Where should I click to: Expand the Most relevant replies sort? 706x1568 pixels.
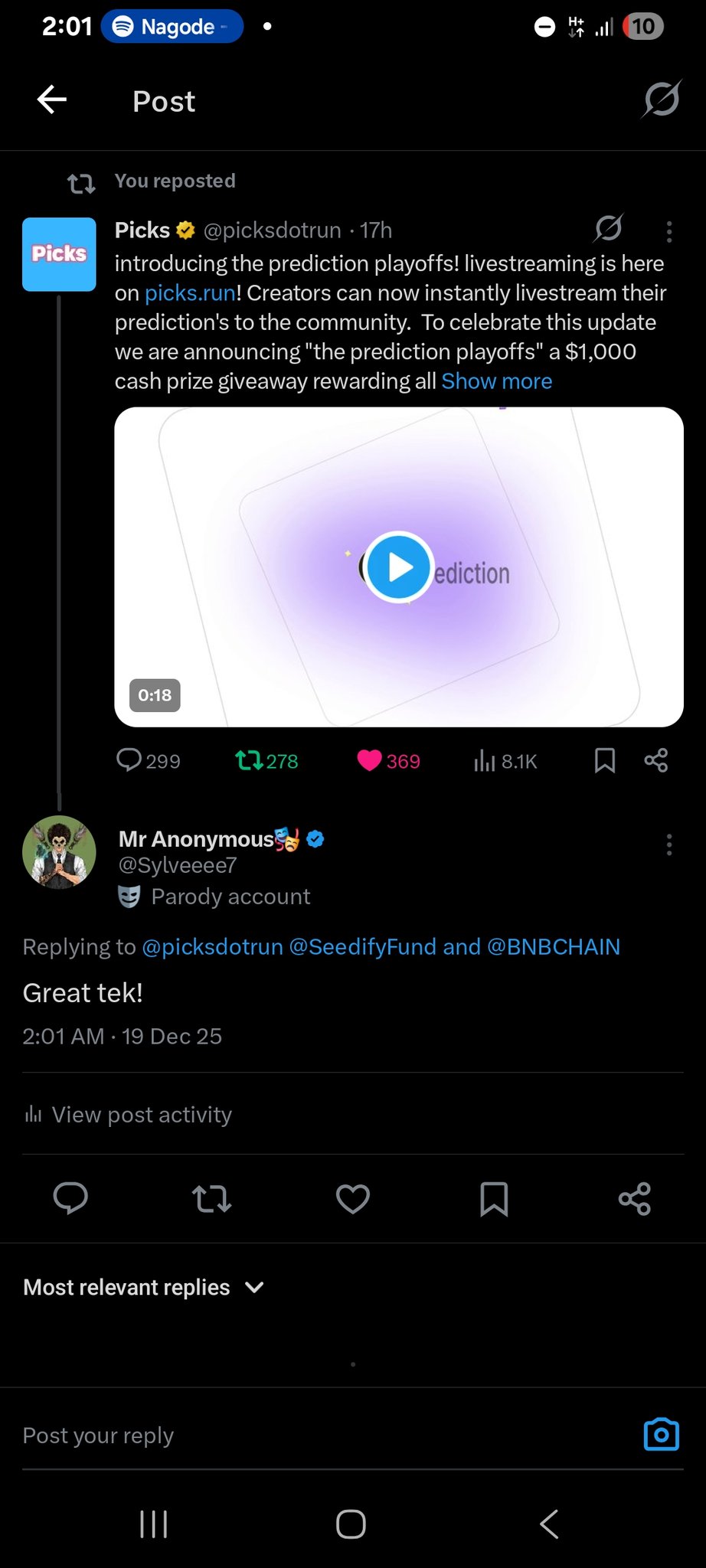pyautogui.click(x=144, y=1288)
